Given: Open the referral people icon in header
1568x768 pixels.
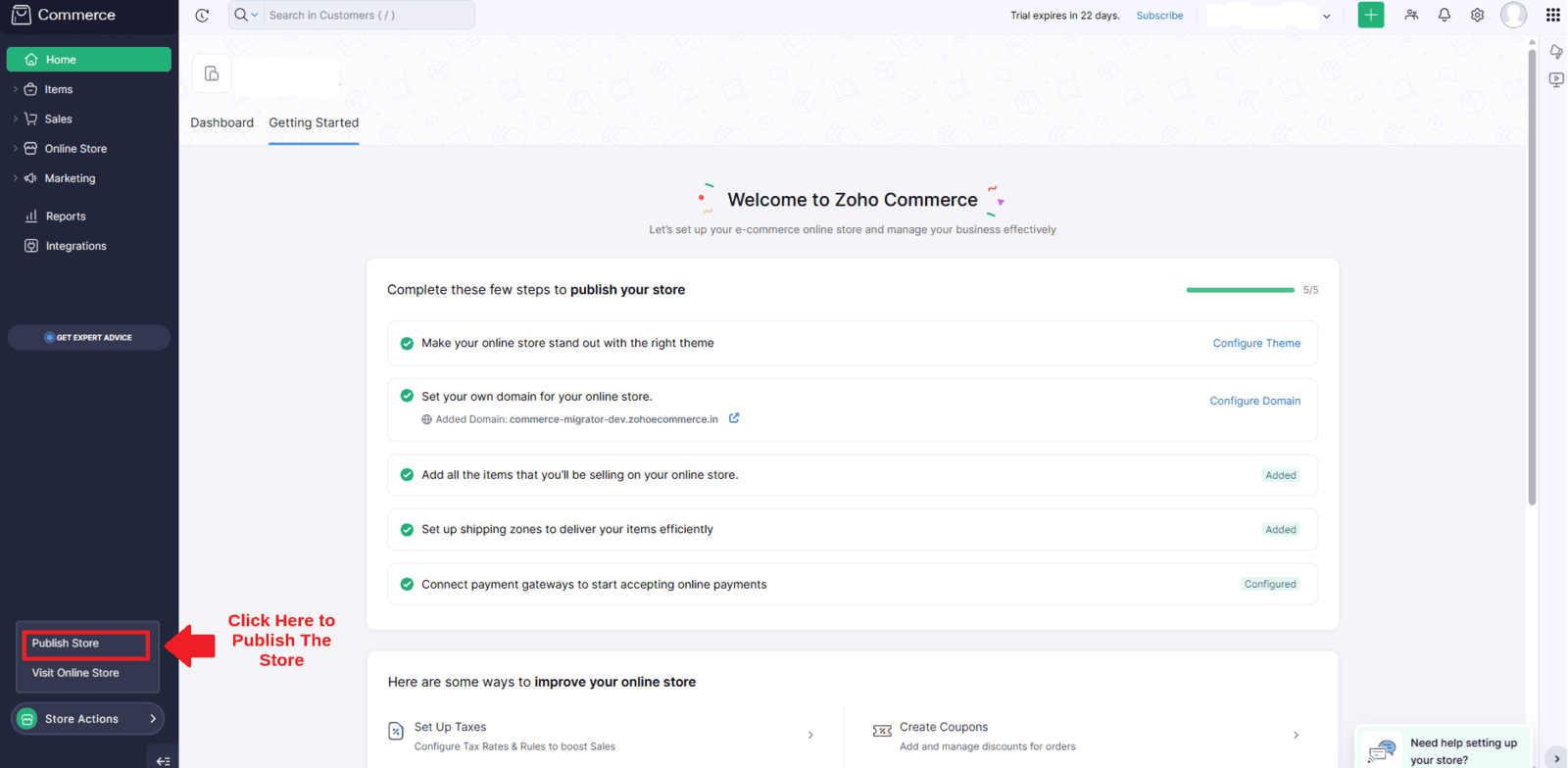Looking at the screenshot, I should [1411, 15].
